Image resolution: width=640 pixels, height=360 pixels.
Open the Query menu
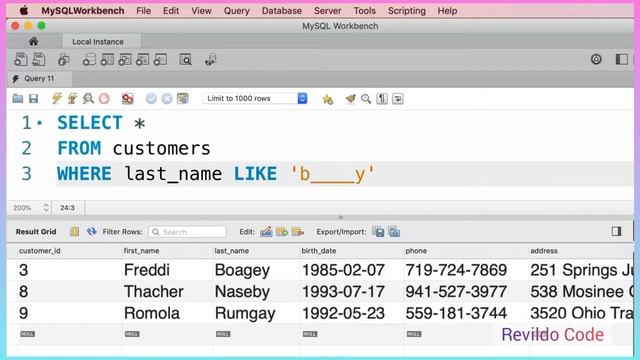[x=236, y=11]
